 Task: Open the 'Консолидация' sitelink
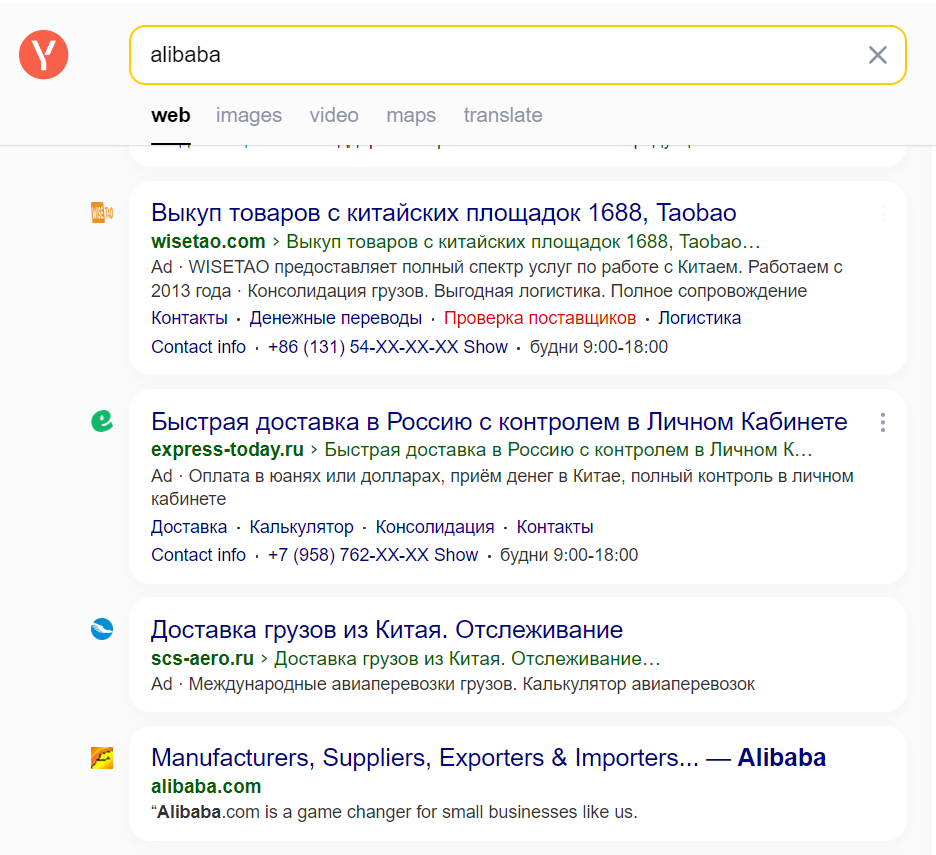[x=435, y=527]
